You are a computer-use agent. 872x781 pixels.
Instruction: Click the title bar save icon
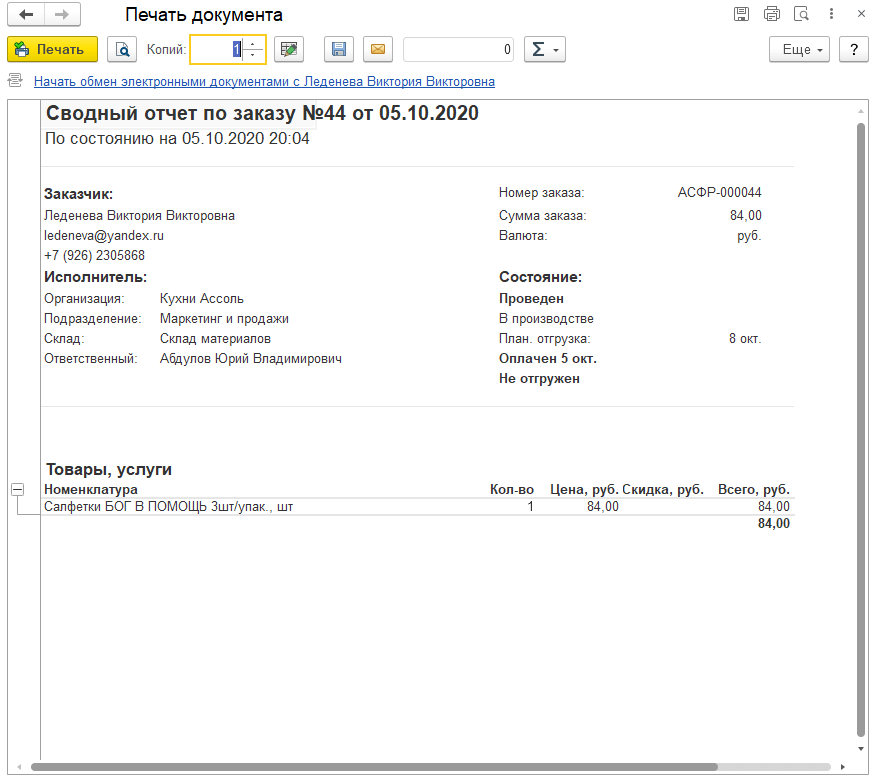click(x=741, y=14)
